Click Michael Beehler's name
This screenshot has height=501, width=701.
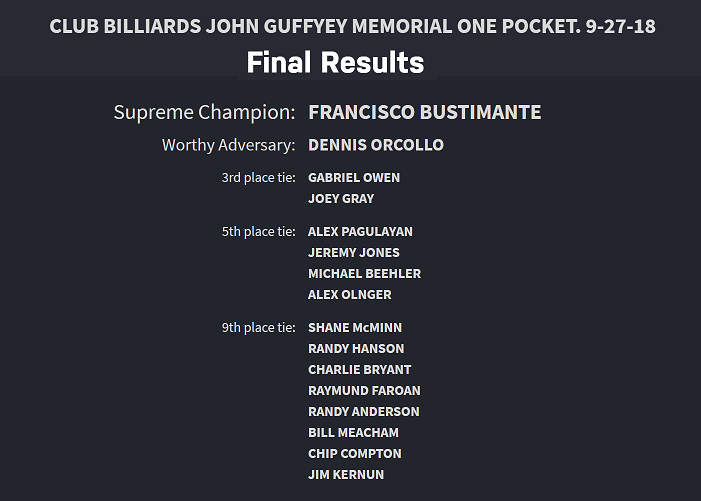click(x=364, y=274)
